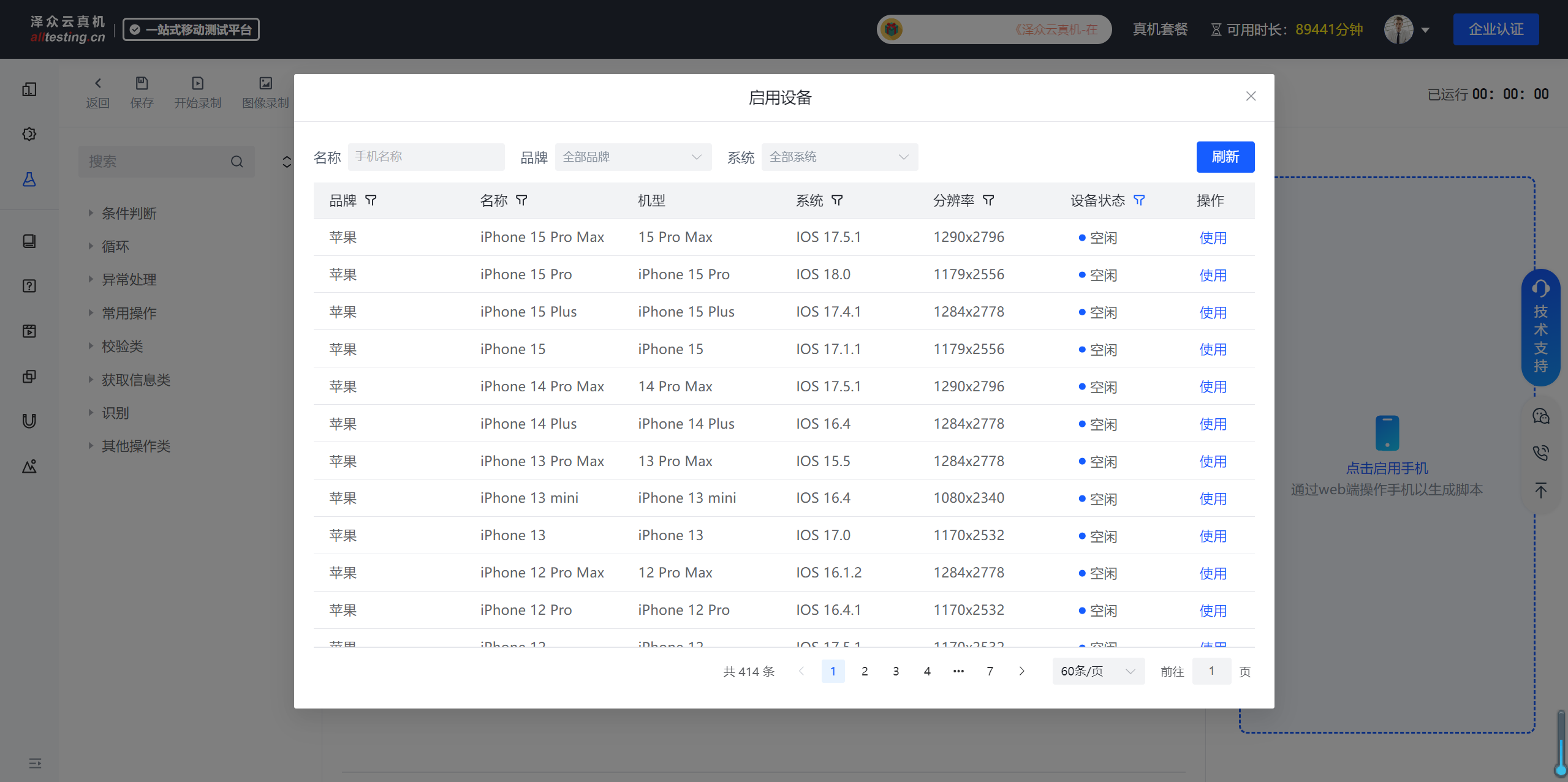Click the filter icon next to 系统 column
1568x782 pixels.
click(x=837, y=200)
